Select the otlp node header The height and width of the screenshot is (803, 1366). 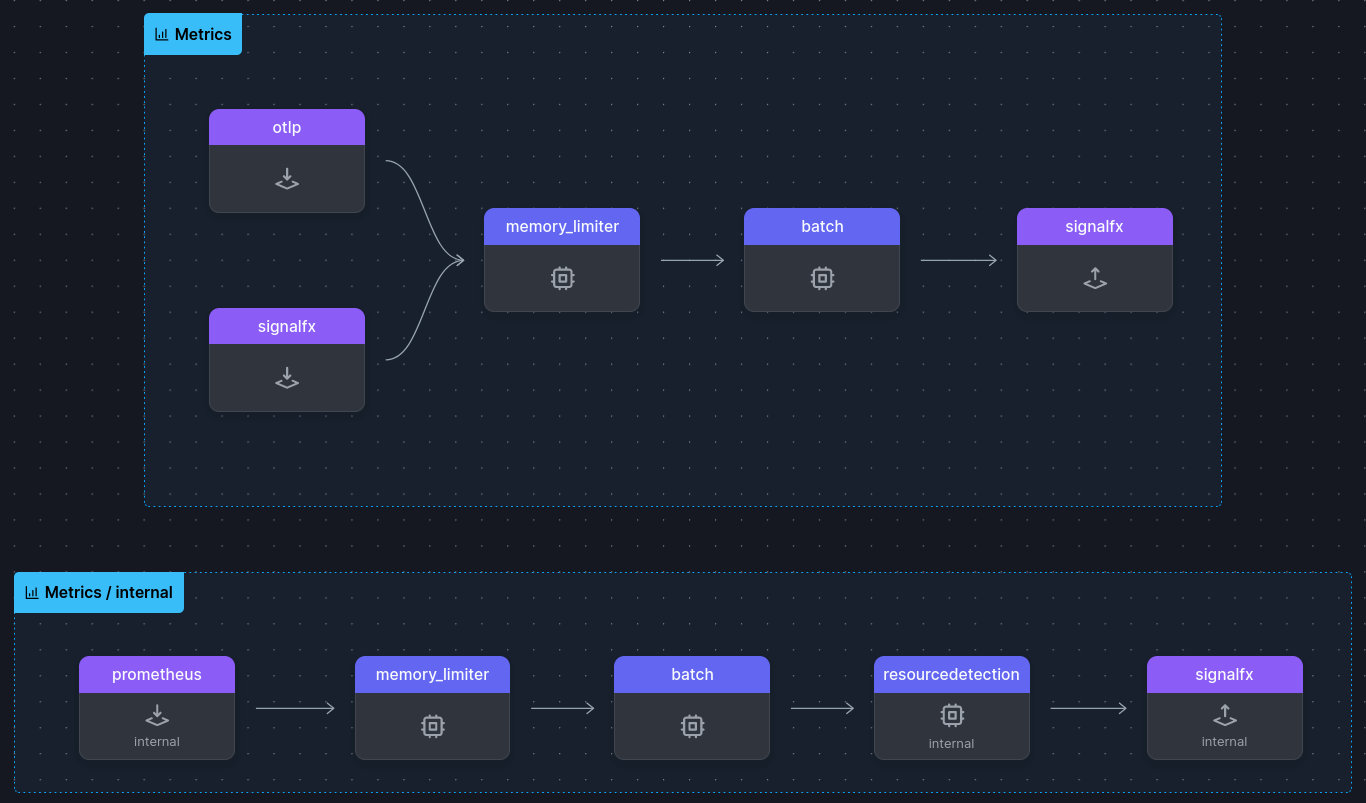click(x=287, y=127)
